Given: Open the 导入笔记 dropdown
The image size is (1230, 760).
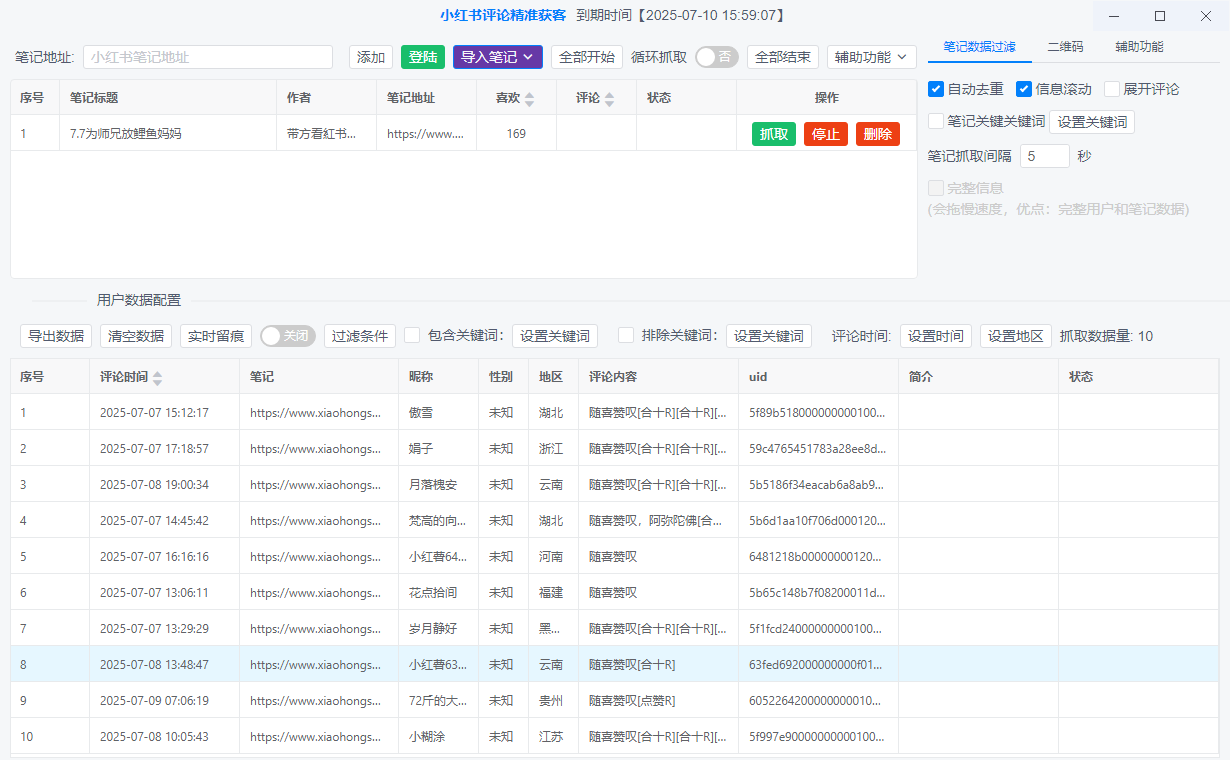Looking at the screenshot, I should [x=498, y=57].
